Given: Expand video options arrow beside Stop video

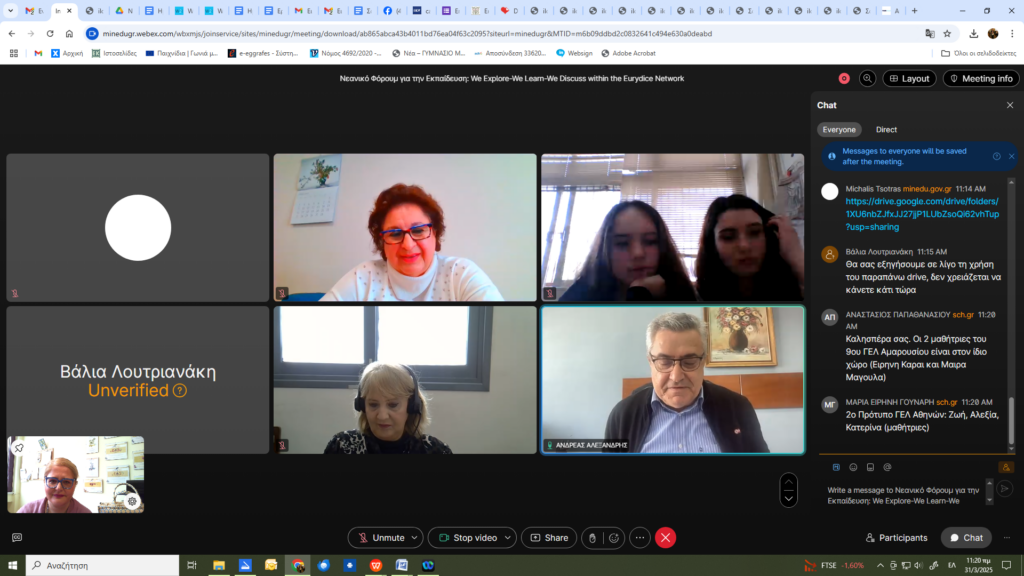Looking at the screenshot, I should pos(507,538).
